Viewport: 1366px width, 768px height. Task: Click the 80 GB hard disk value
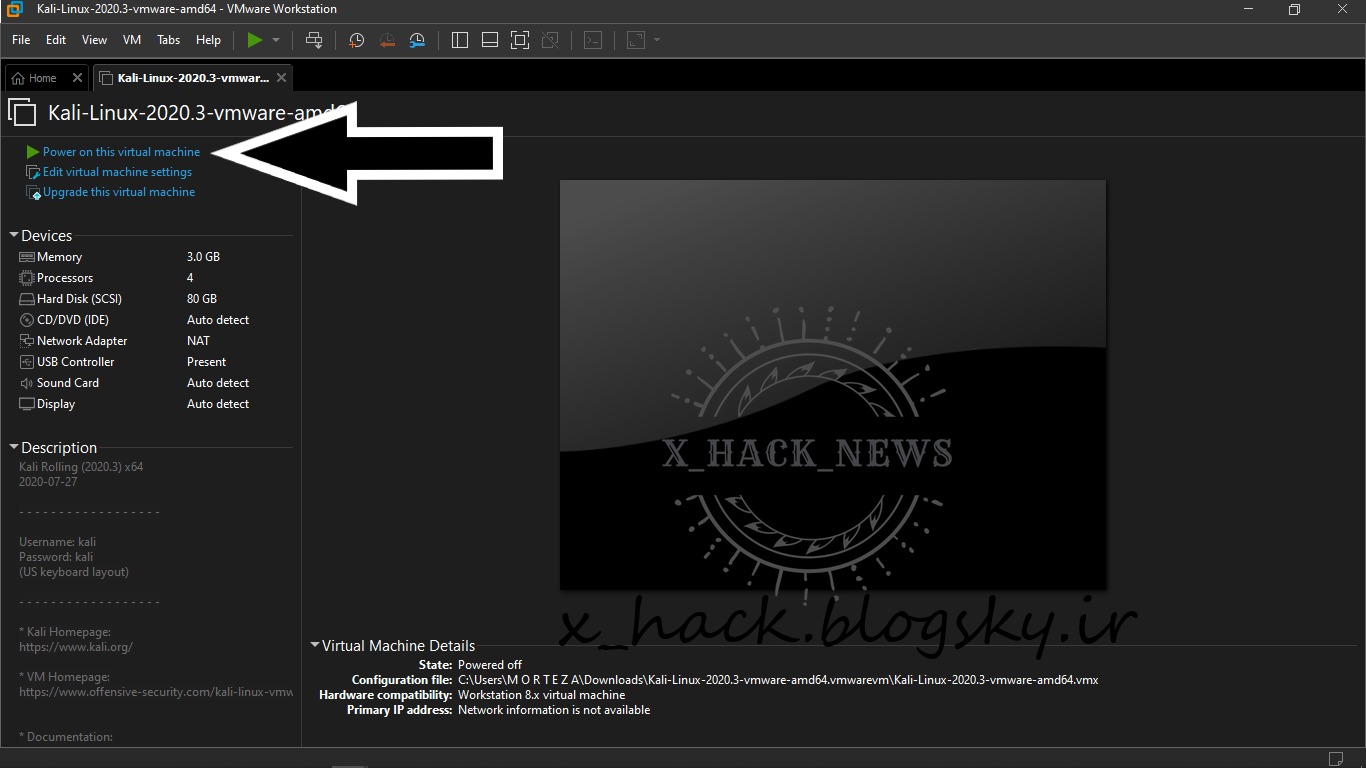click(x=202, y=299)
